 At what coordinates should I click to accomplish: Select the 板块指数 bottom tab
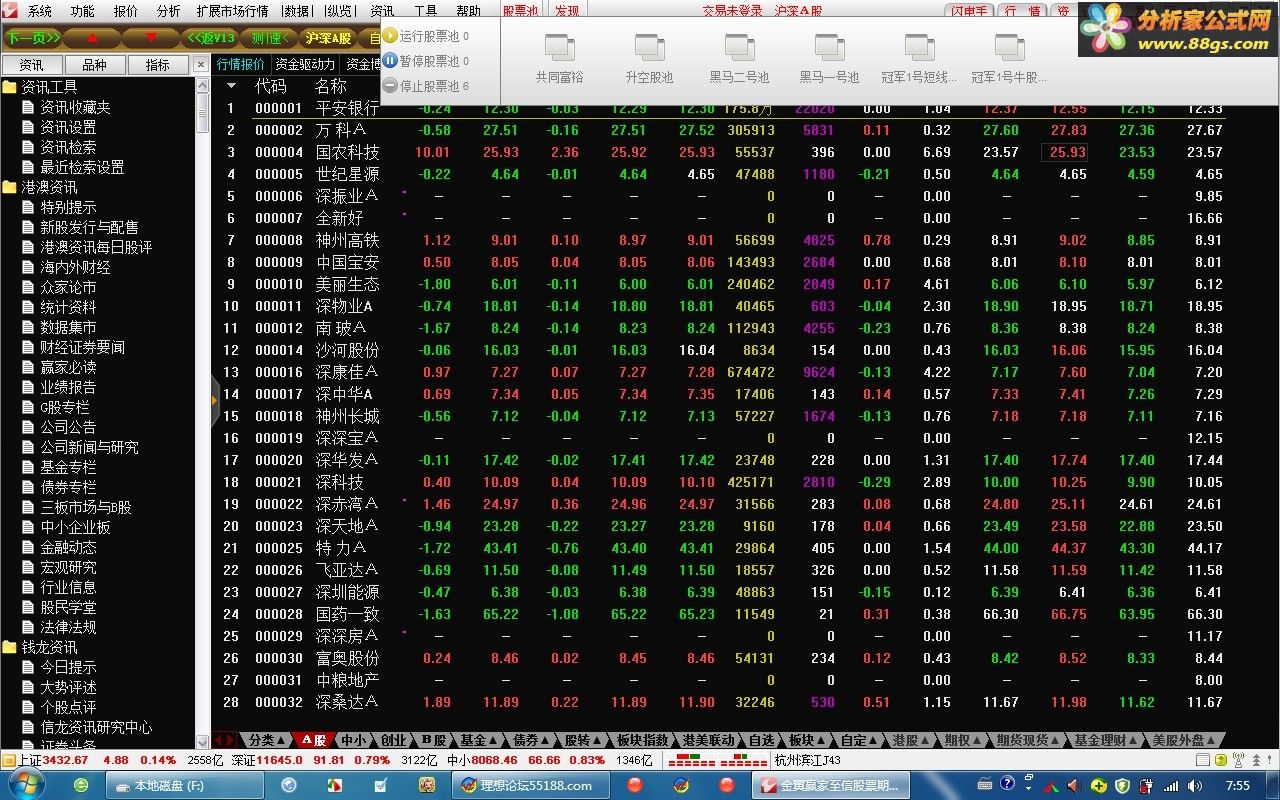(642, 740)
